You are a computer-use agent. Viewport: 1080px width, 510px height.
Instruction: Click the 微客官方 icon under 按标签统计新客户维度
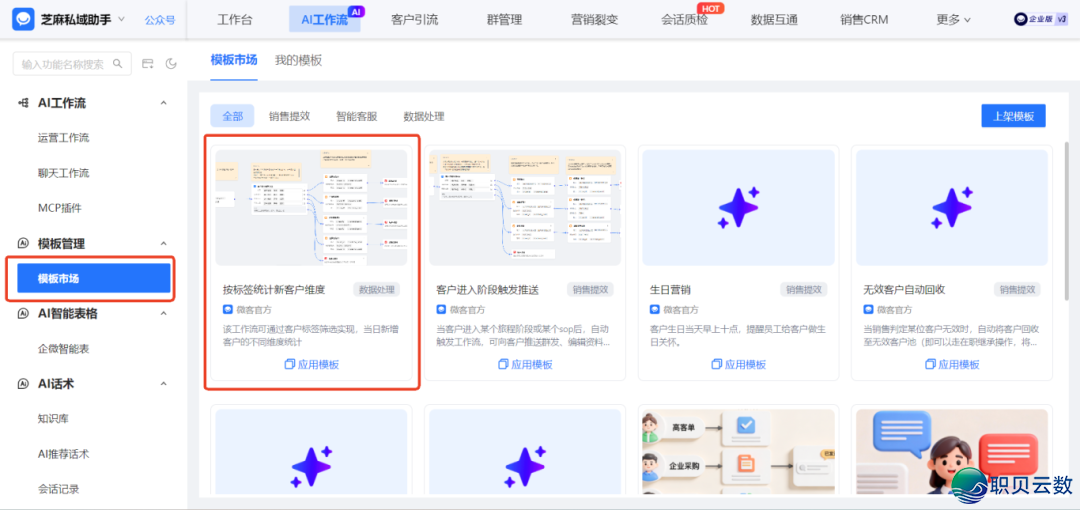click(x=228, y=310)
